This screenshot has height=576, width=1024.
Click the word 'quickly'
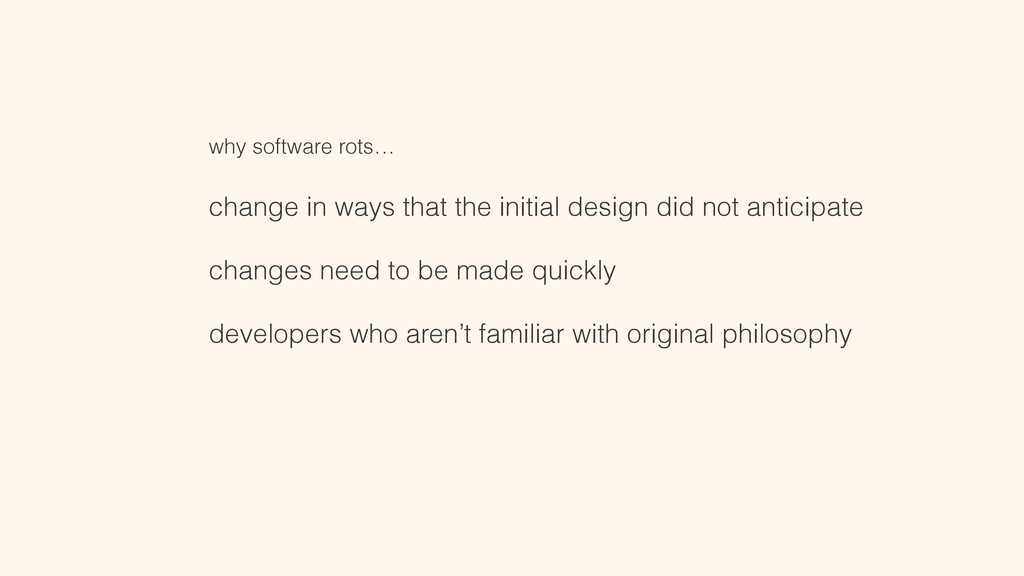[573, 271]
